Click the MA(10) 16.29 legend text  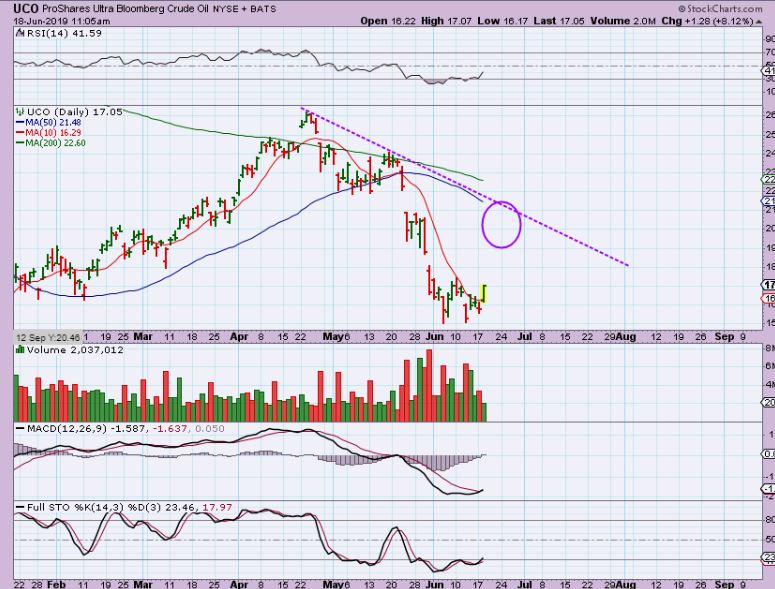[x=53, y=133]
